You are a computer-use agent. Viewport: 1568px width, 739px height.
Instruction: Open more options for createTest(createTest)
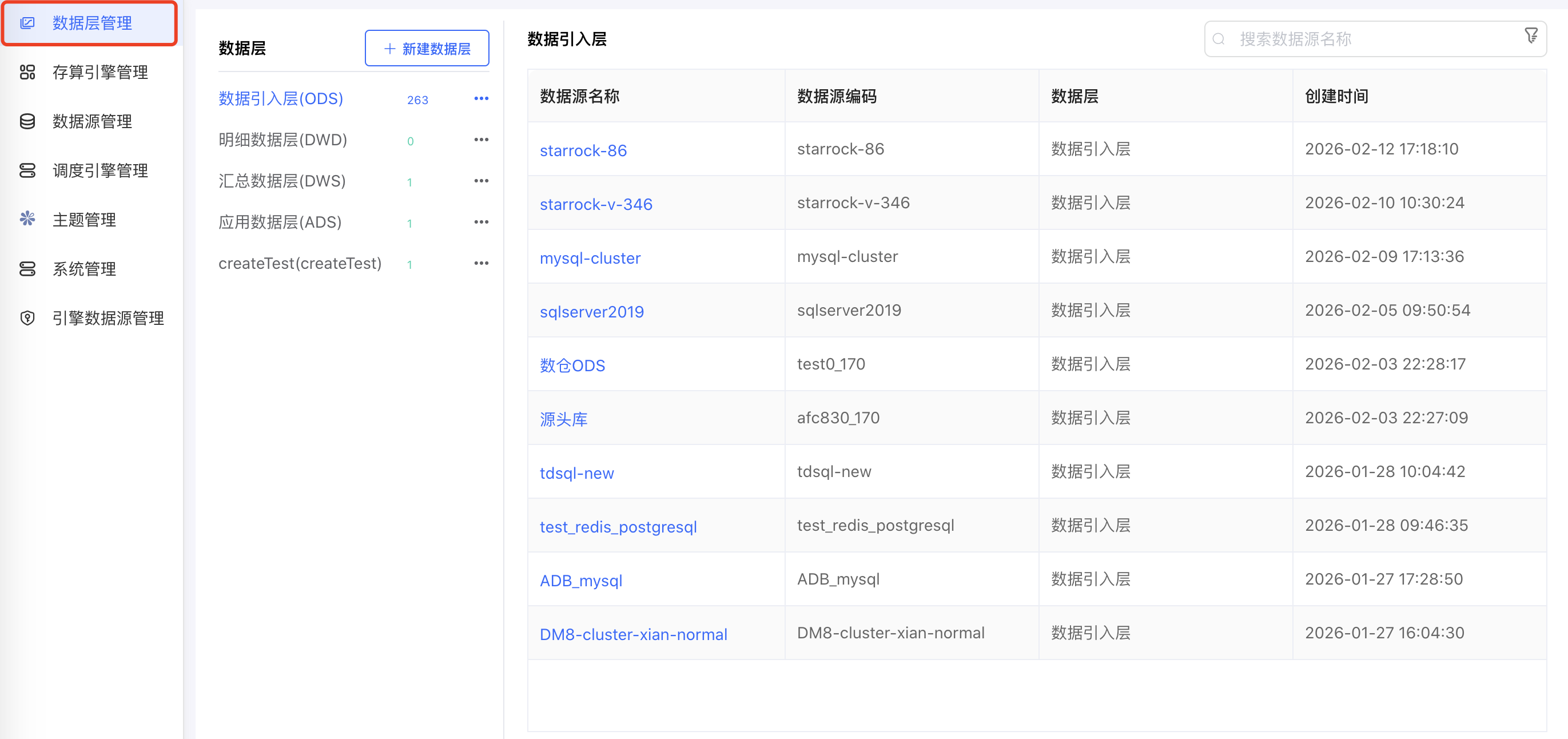point(481,263)
